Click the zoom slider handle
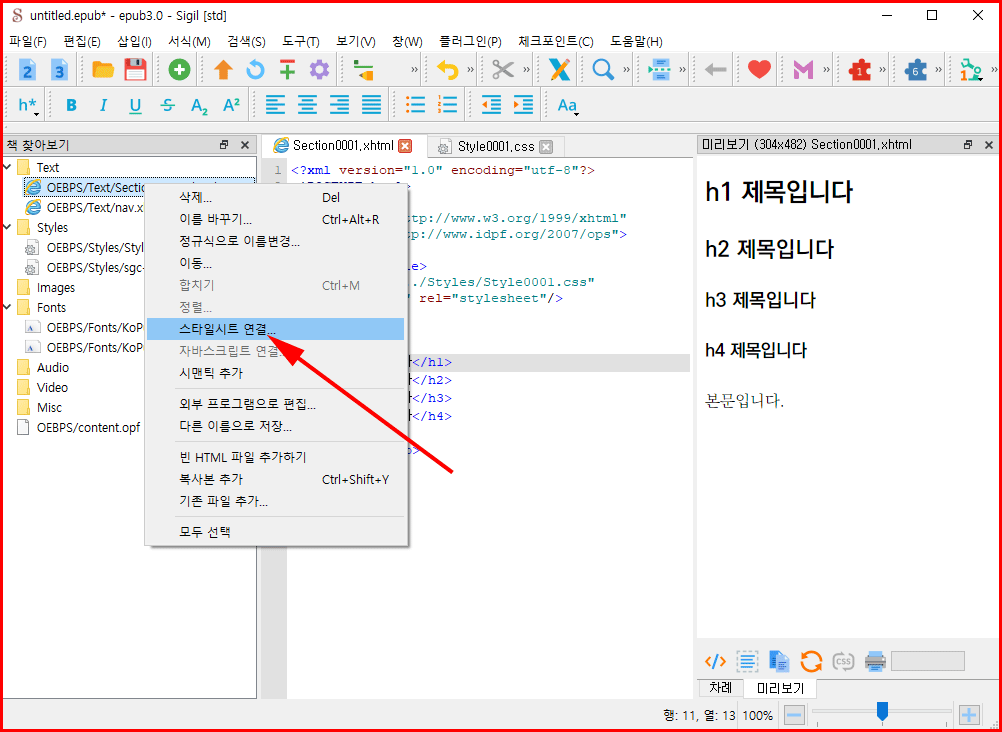Viewport: 1002px width, 732px height. [x=882, y=711]
